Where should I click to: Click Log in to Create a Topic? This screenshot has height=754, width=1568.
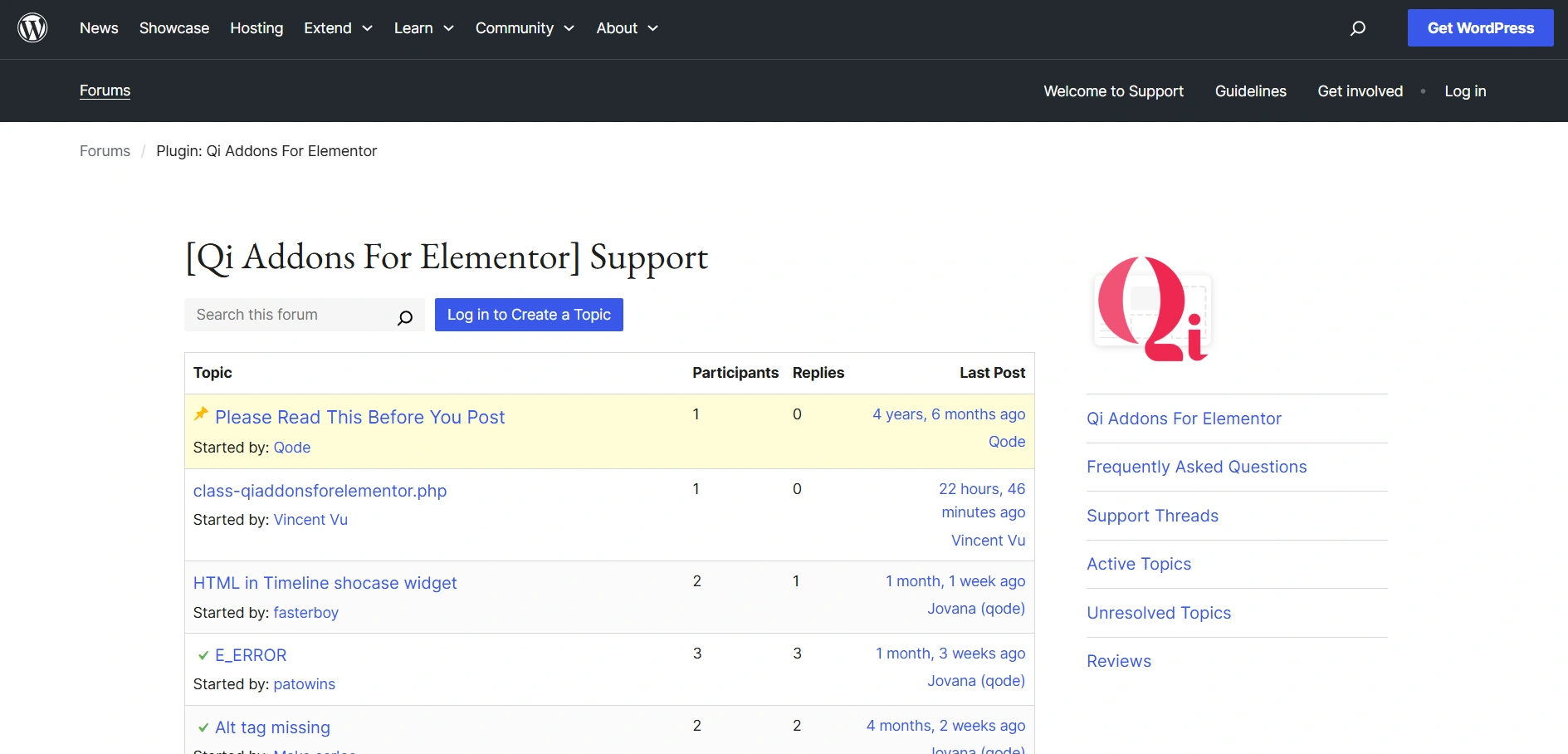click(x=529, y=315)
